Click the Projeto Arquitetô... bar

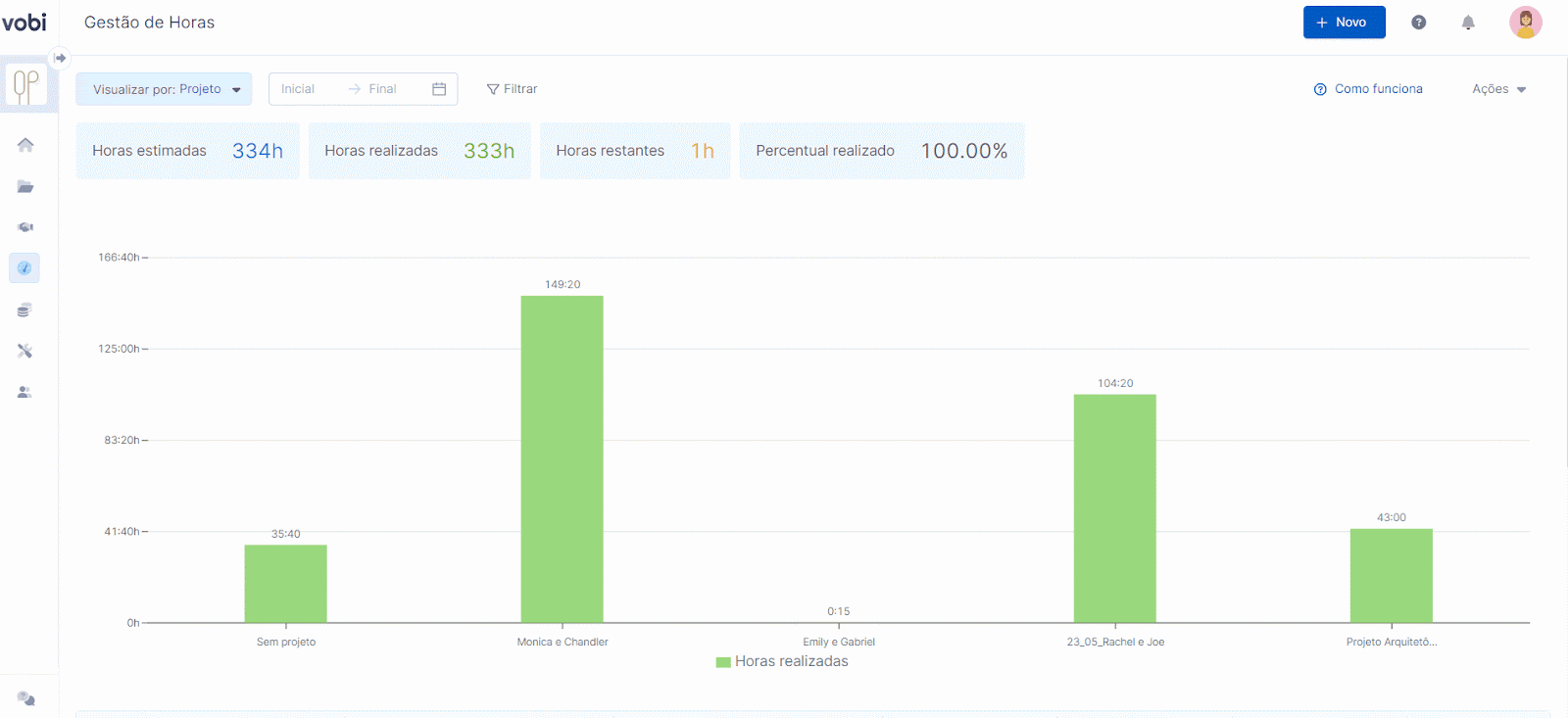click(1391, 576)
